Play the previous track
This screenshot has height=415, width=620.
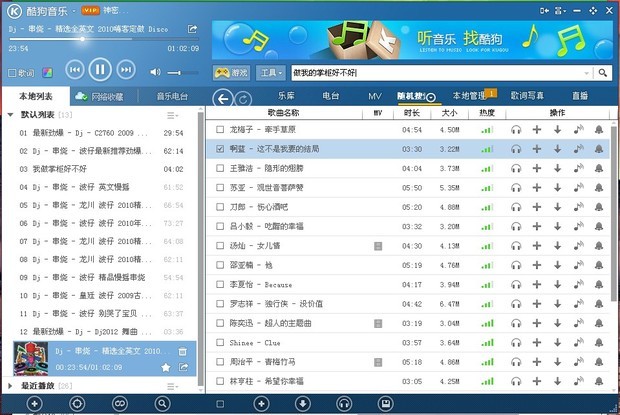click(75, 70)
